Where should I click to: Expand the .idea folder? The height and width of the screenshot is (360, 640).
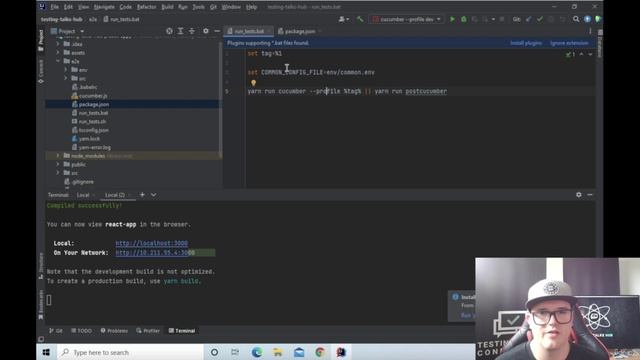pos(58,44)
